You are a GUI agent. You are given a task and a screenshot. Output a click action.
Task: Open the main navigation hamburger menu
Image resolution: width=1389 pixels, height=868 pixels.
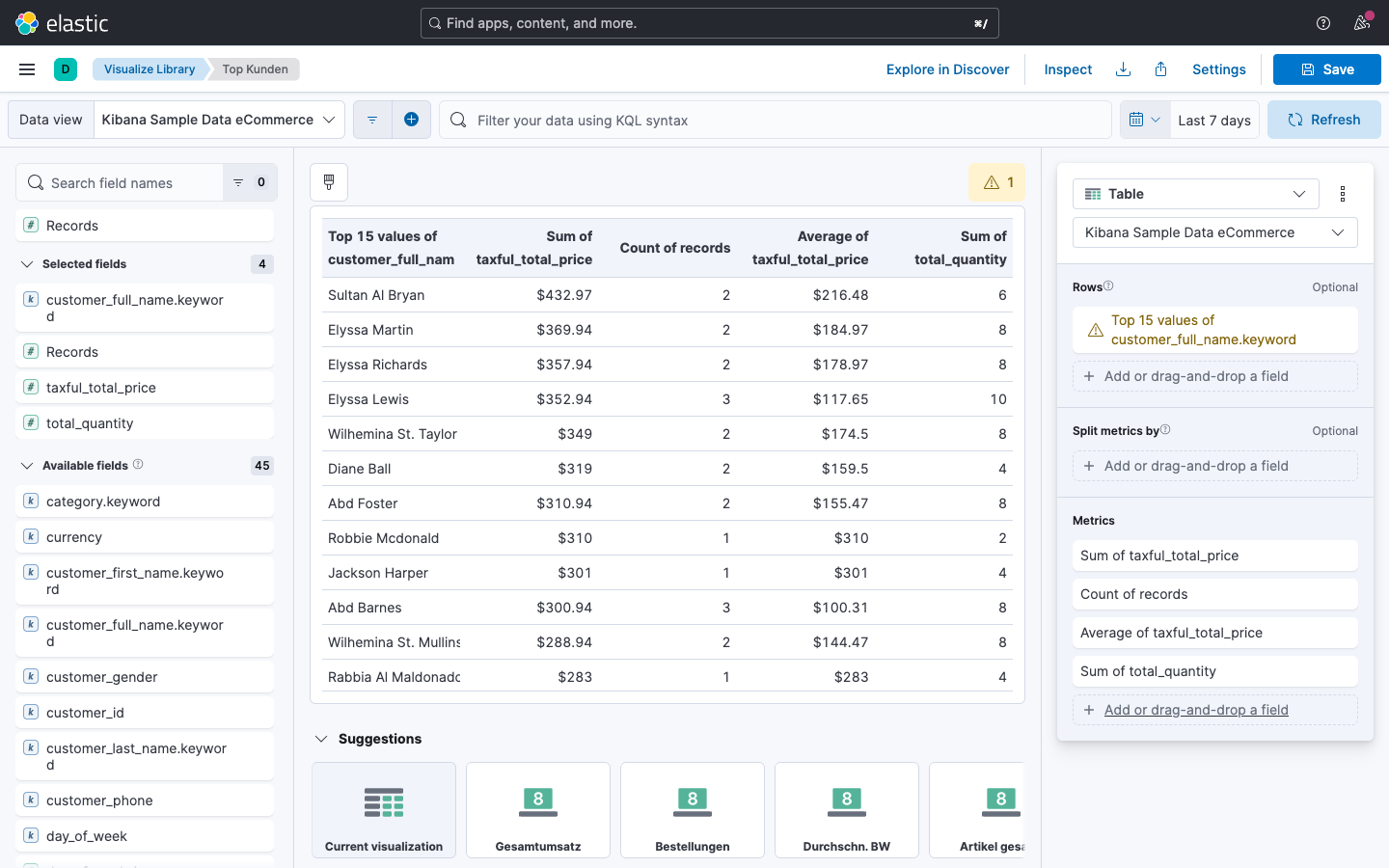click(x=27, y=69)
